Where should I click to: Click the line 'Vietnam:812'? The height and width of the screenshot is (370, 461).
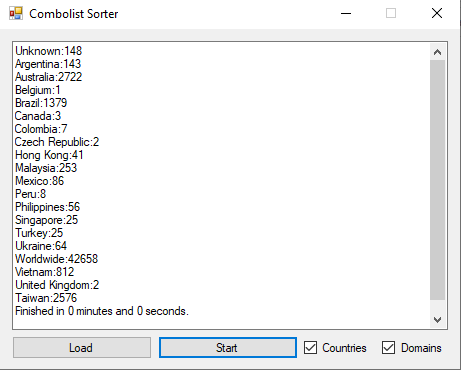[x=45, y=272]
